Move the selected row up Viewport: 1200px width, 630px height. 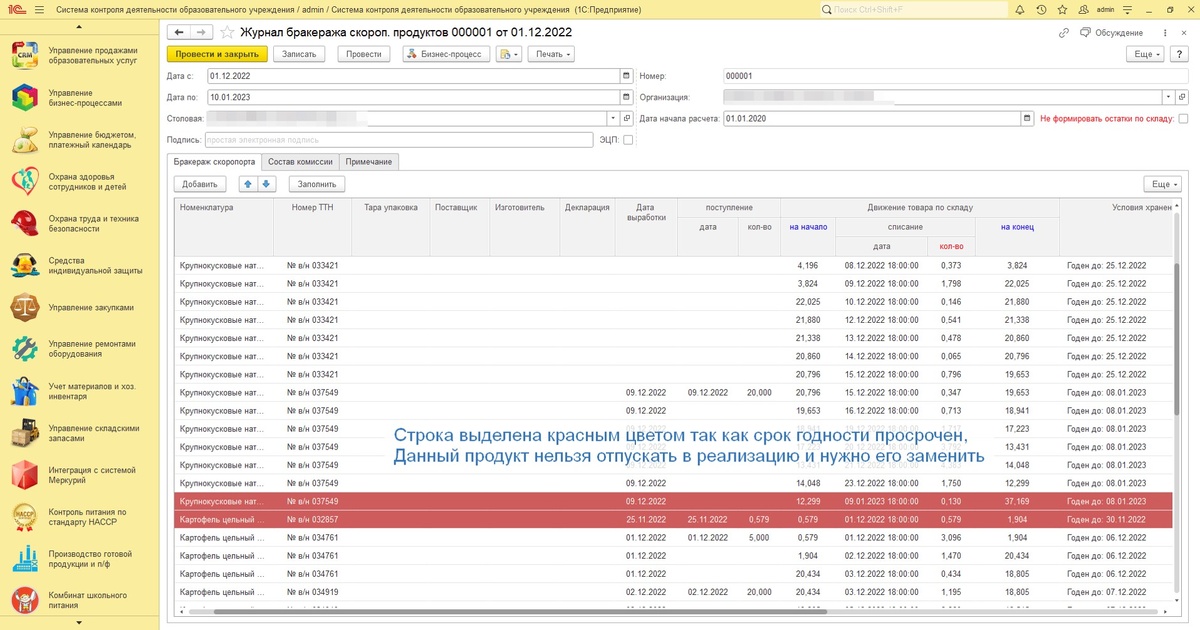pos(246,184)
